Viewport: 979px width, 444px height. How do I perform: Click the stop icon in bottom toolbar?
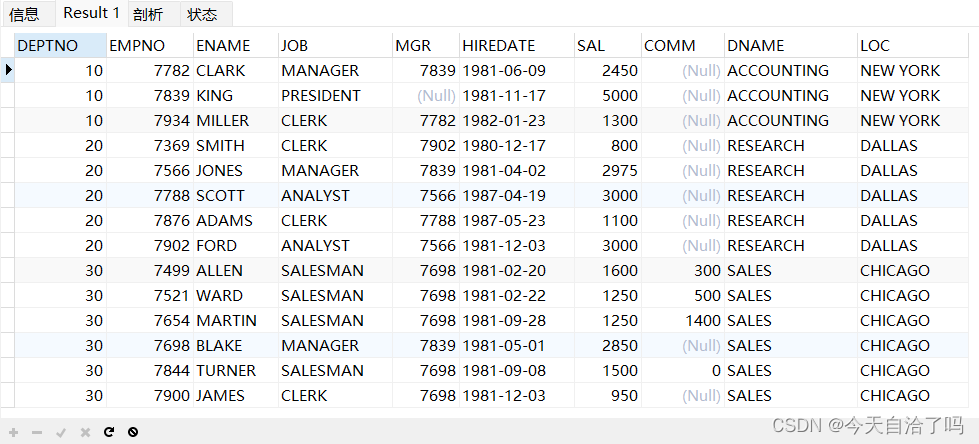point(132,432)
